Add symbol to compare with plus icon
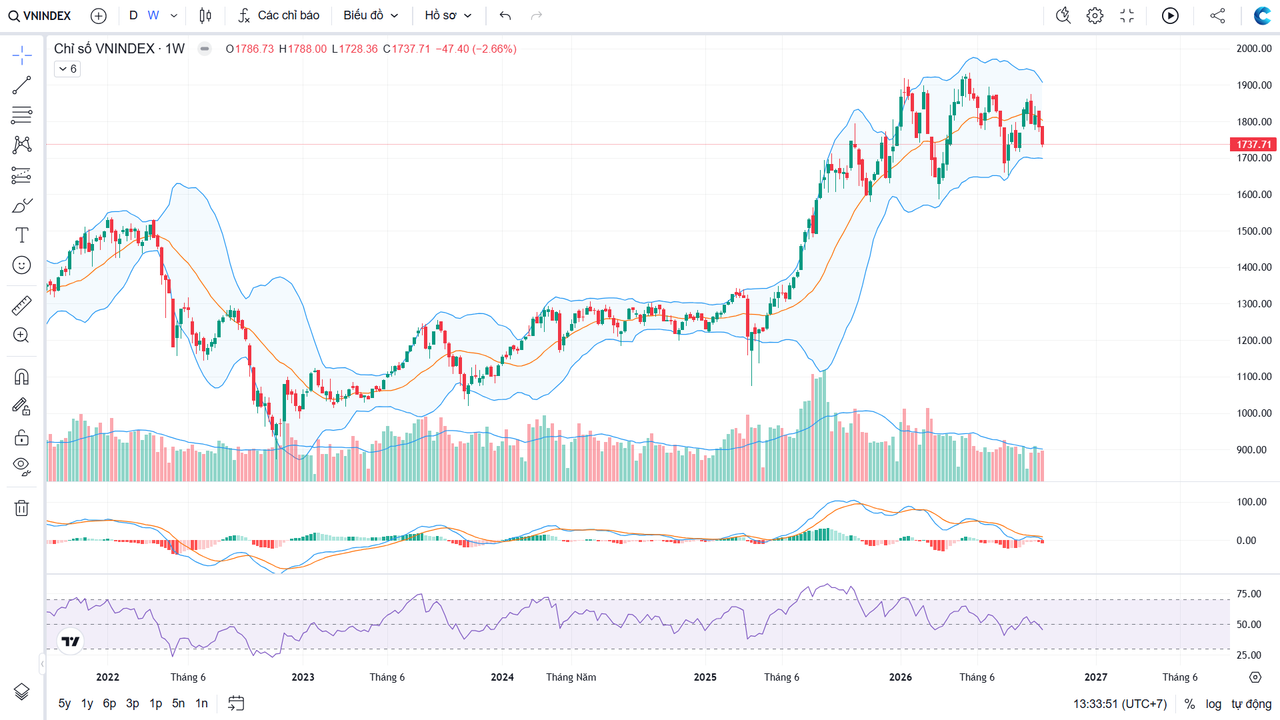1280x720 pixels. click(98, 16)
